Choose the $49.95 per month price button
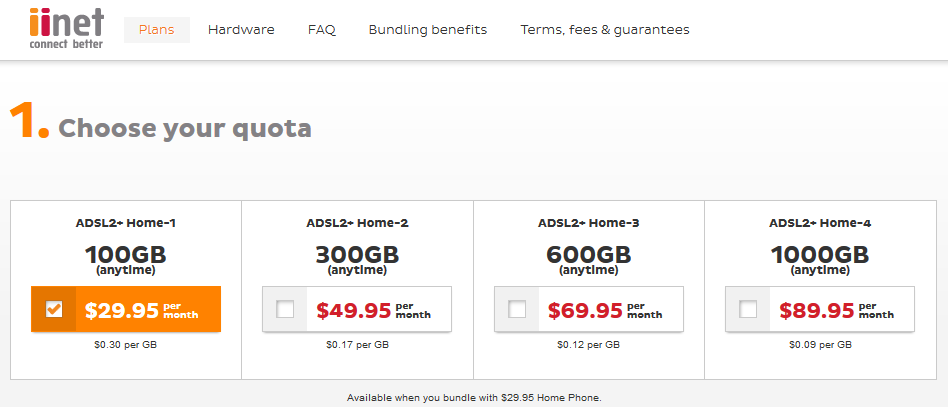Image resolution: width=948 pixels, height=407 pixels. pos(357,309)
